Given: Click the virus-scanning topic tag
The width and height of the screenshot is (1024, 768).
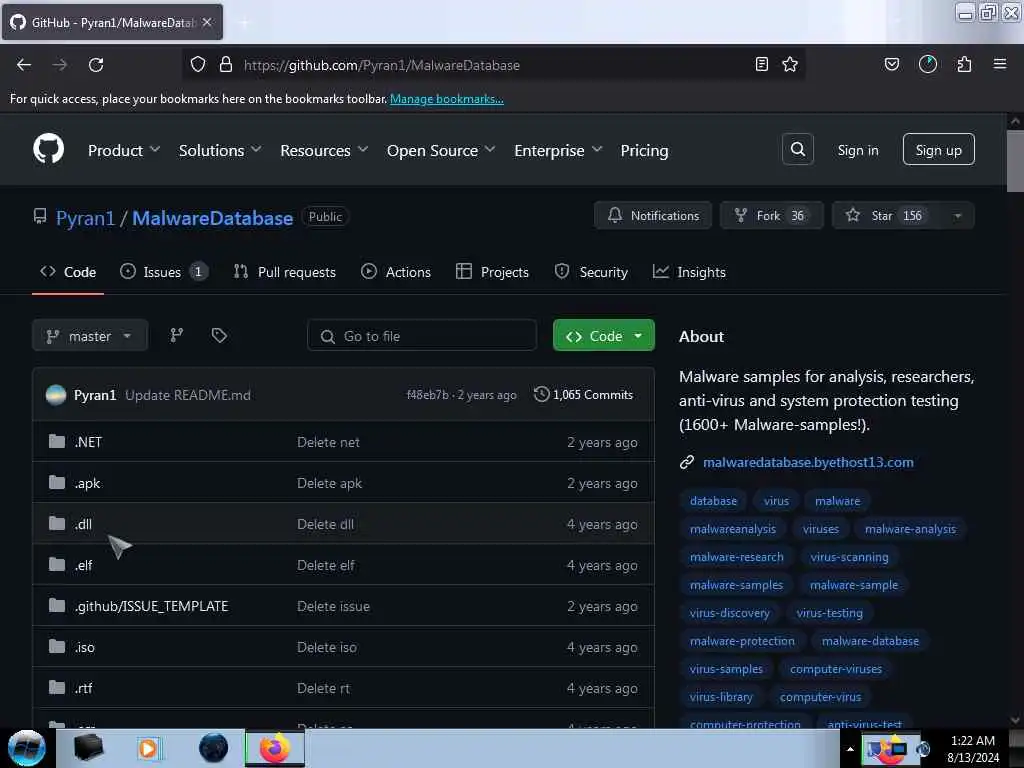Looking at the screenshot, I should 849,557.
